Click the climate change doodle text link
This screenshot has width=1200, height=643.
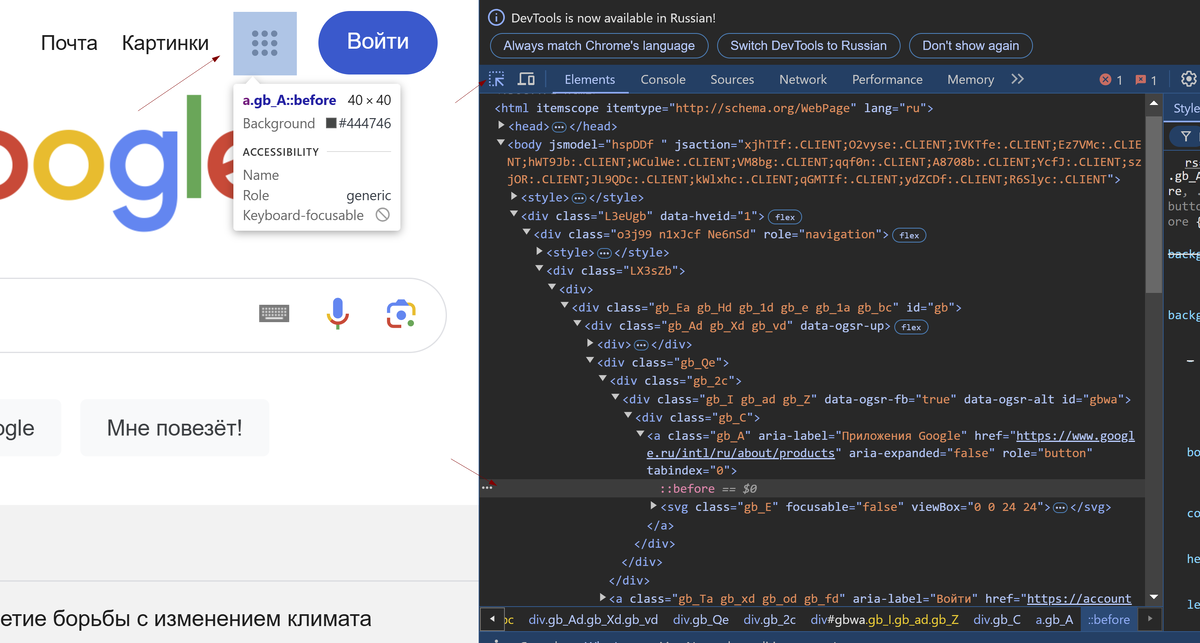[x=185, y=618]
